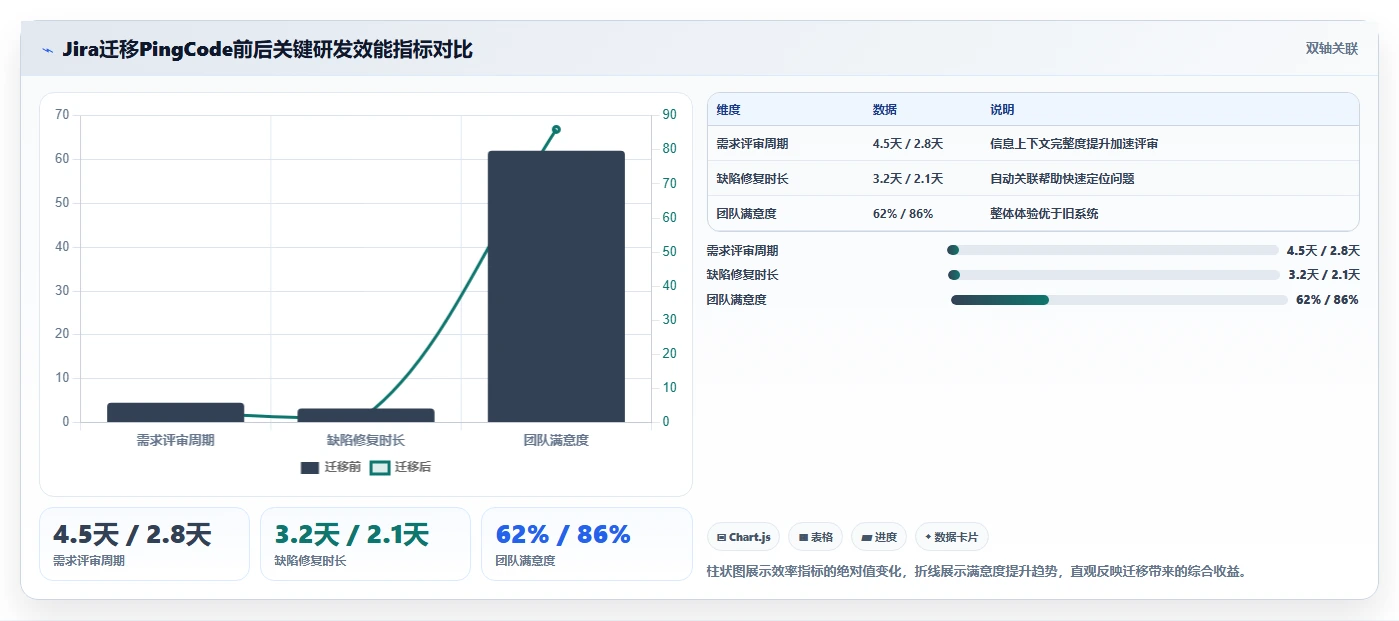
Task: Select the 3.2天 / 2.1天 data card
Action: pyautogui.click(x=365, y=544)
